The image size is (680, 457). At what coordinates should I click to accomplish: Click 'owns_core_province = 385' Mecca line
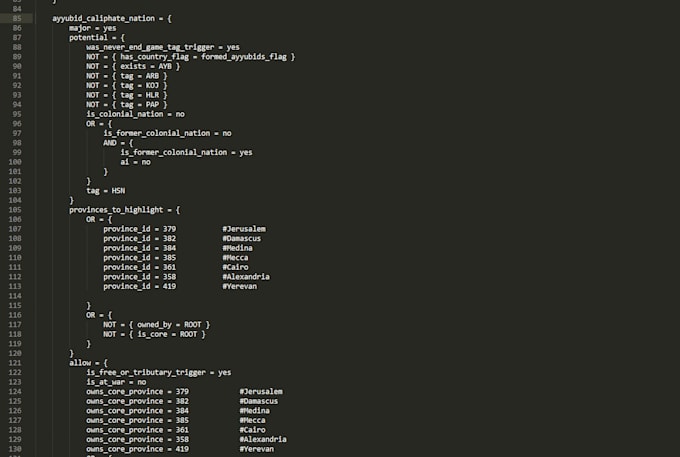point(137,420)
